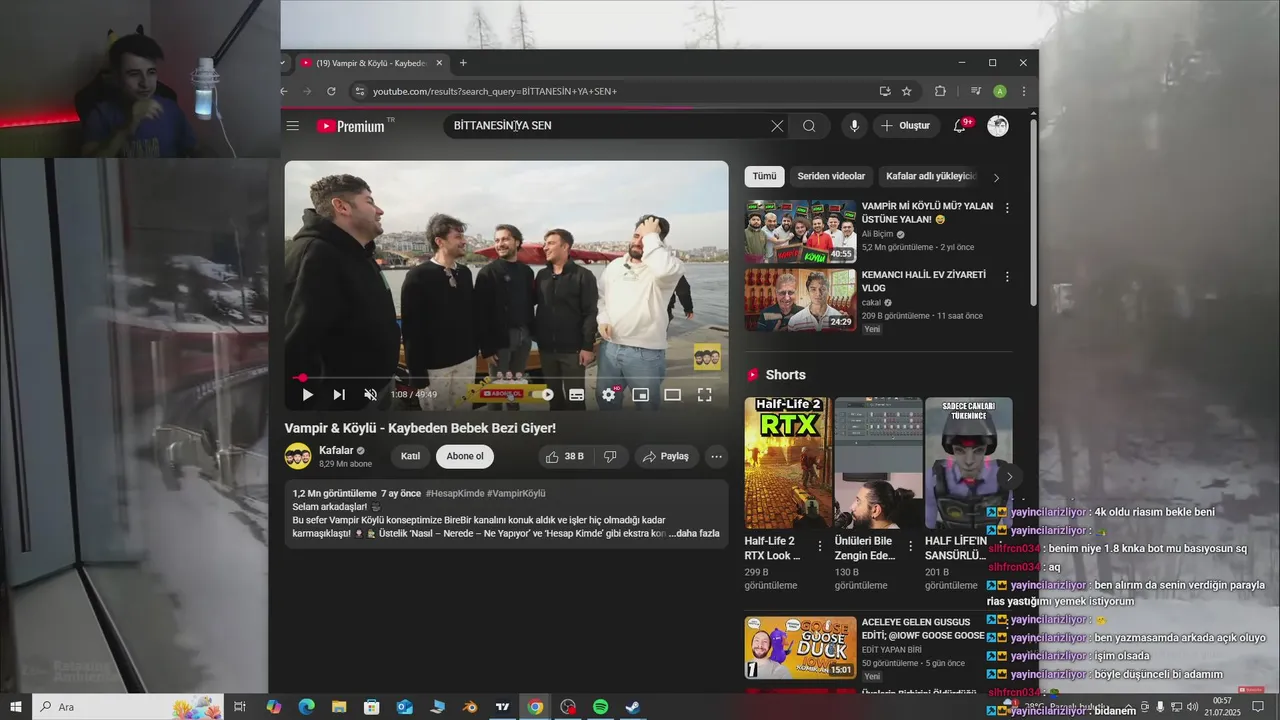Open options for Ünlüleri Bile Zengin short
This screenshot has width=1280, height=720.
pos(910,546)
